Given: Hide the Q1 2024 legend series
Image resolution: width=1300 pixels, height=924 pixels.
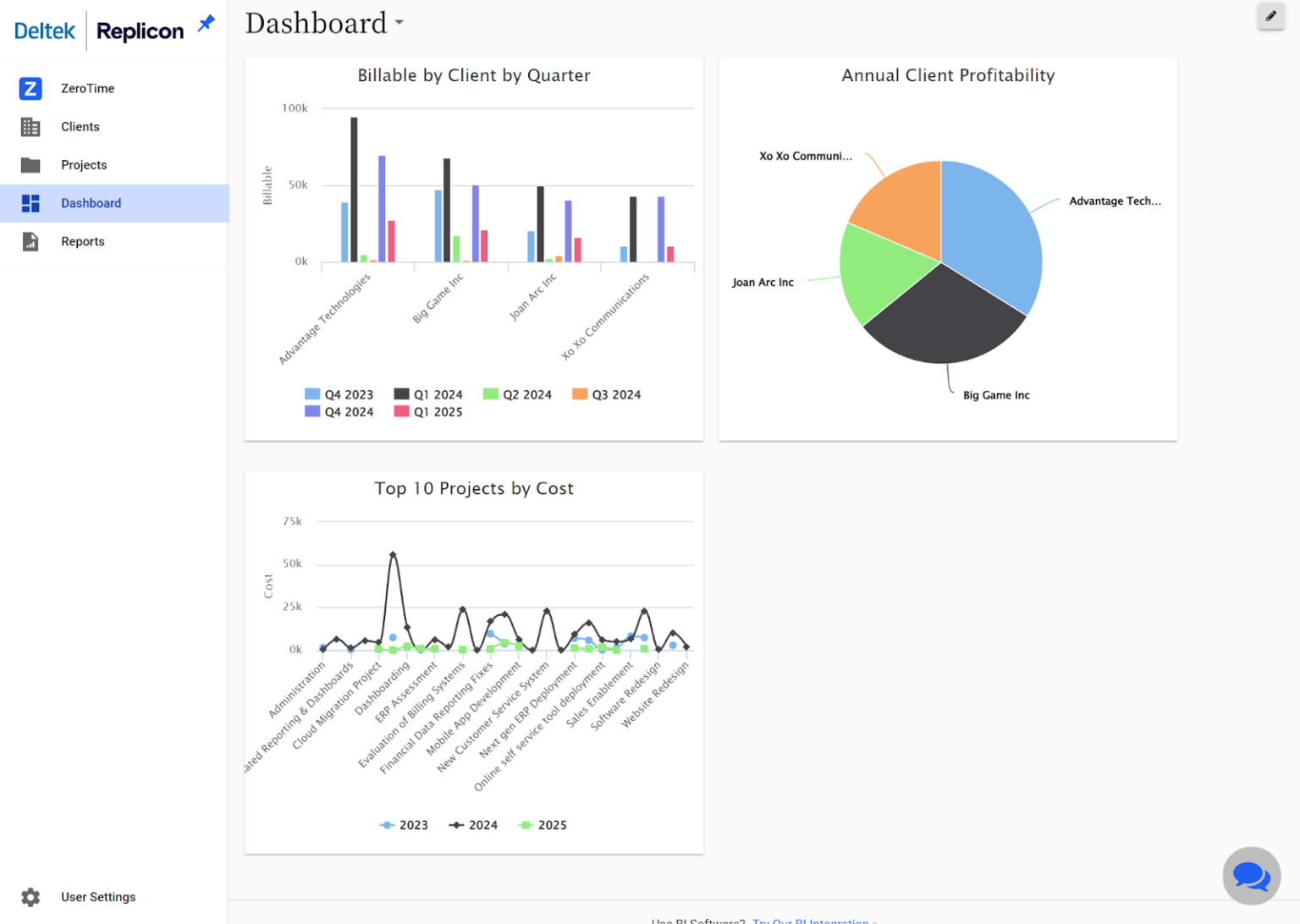Looking at the screenshot, I should tap(428, 394).
